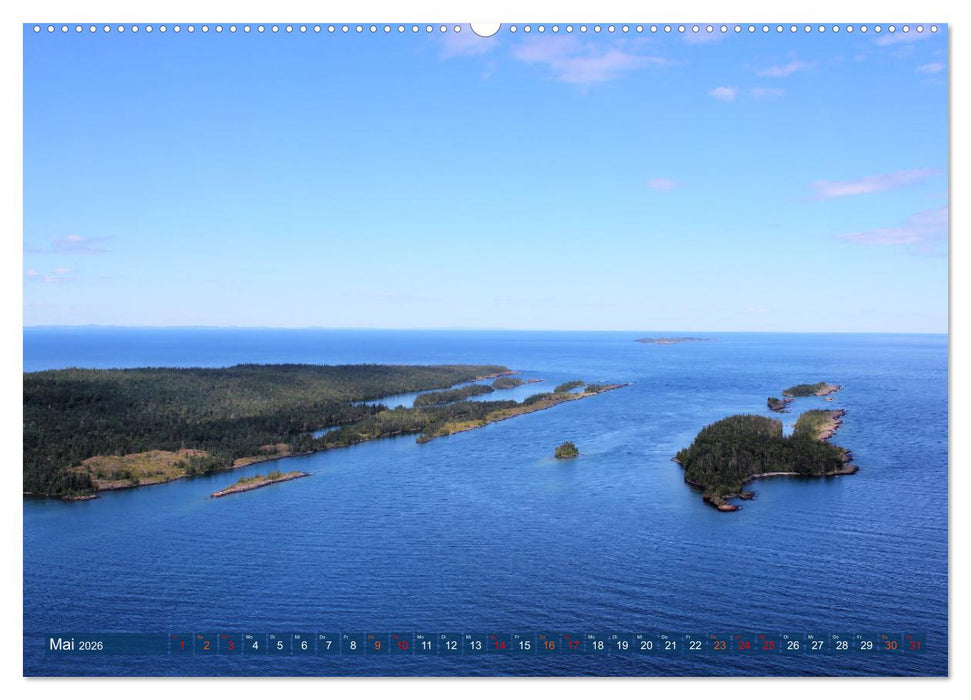This screenshot has width=971, height=700.
Task: Expand the midweek date 18 entry
Action: tap(596, 644)
